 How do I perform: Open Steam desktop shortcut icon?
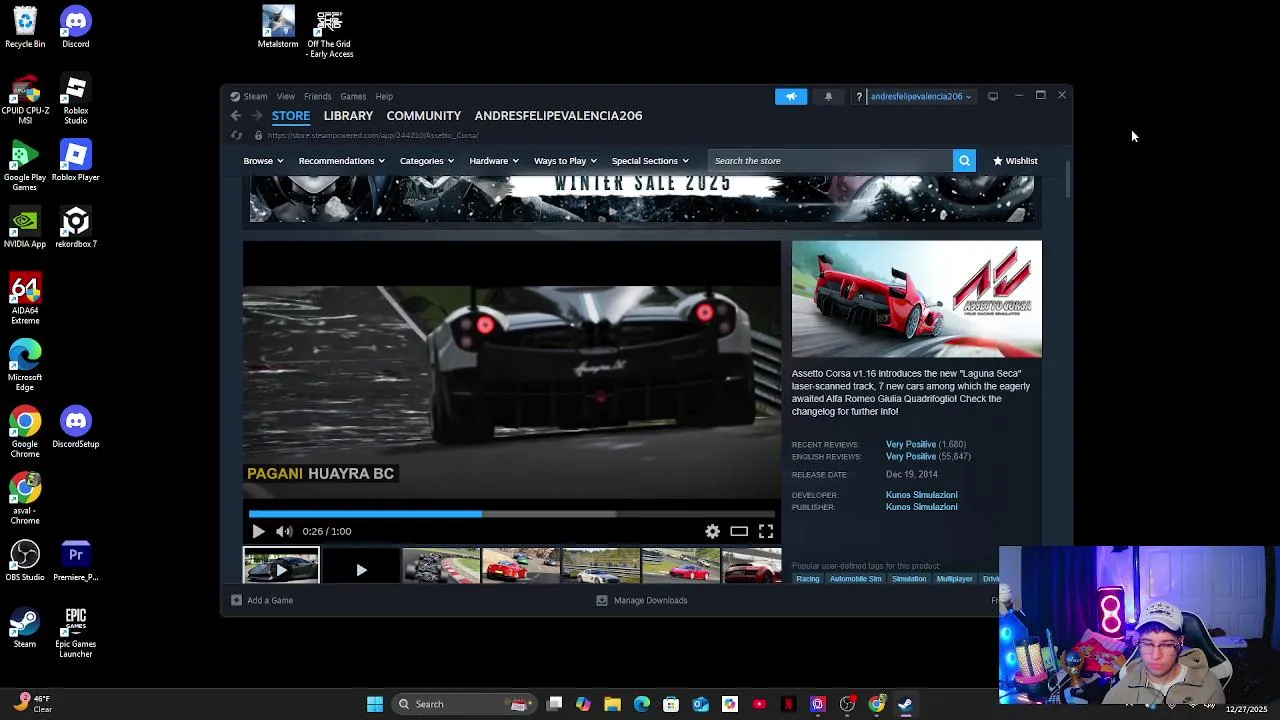point(25,628)
